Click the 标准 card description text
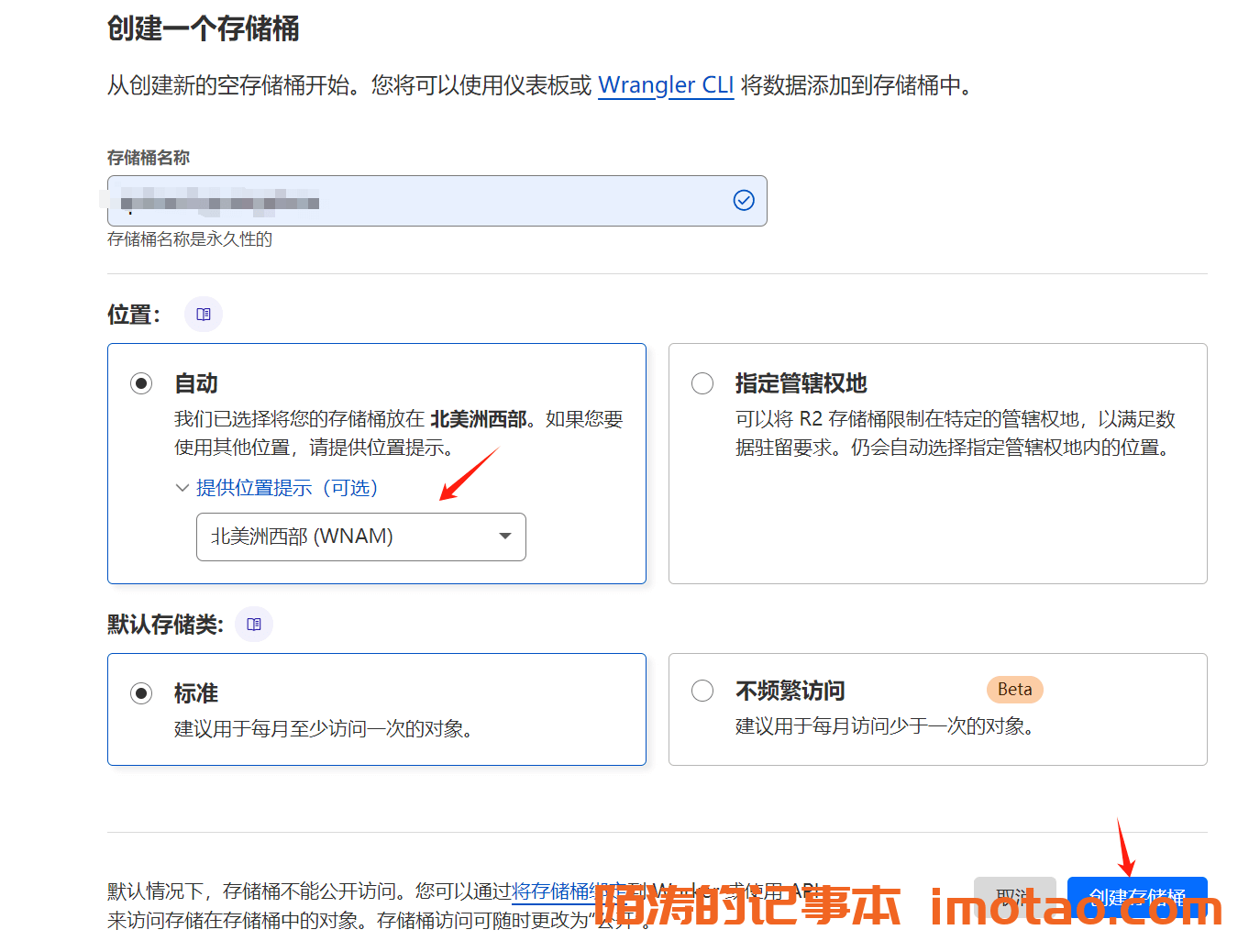The width and height of the screenshot is (1249, 952). [x=323, y=729]
